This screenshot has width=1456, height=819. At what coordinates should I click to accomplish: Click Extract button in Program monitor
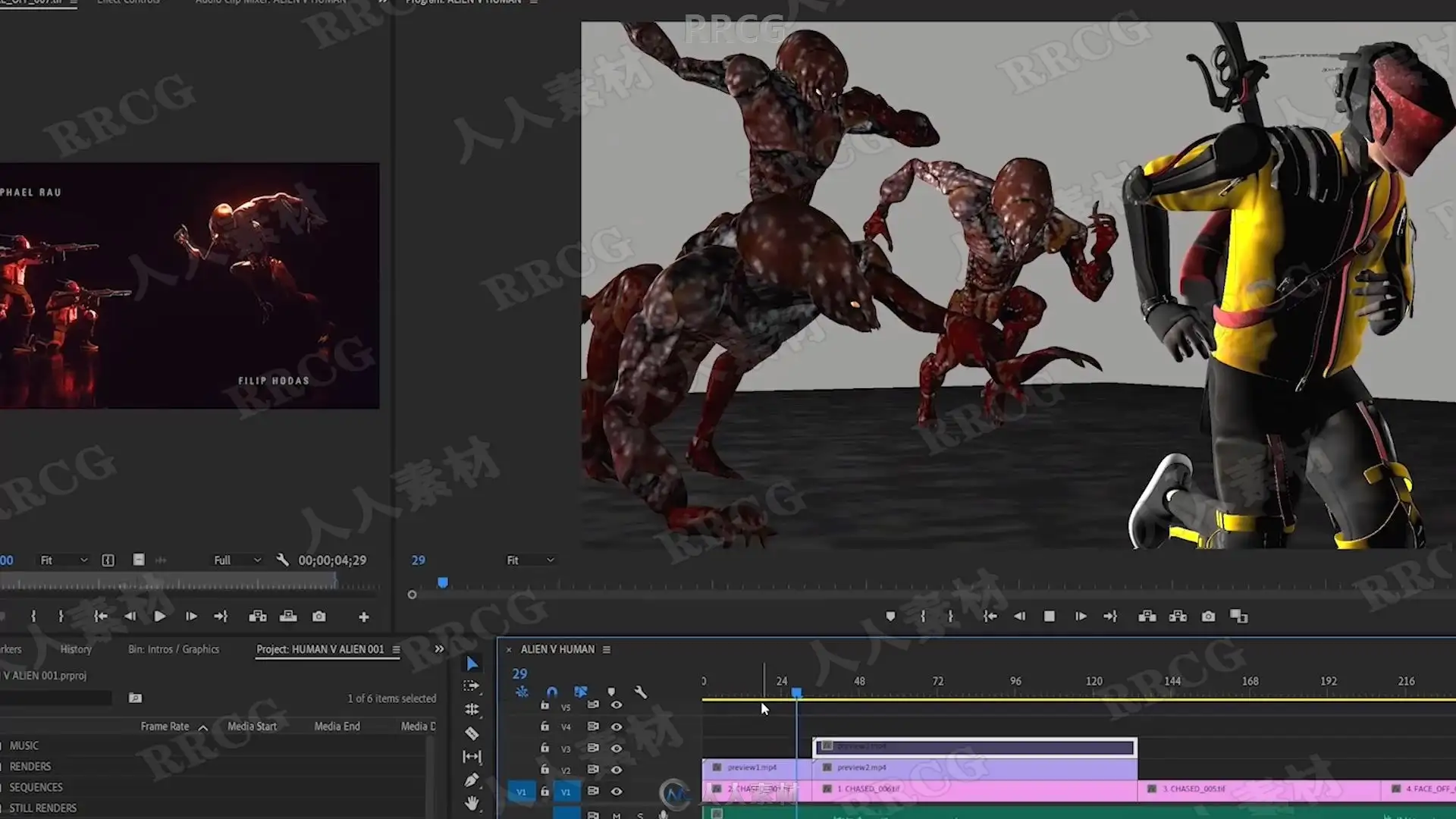click(1178, 617)
